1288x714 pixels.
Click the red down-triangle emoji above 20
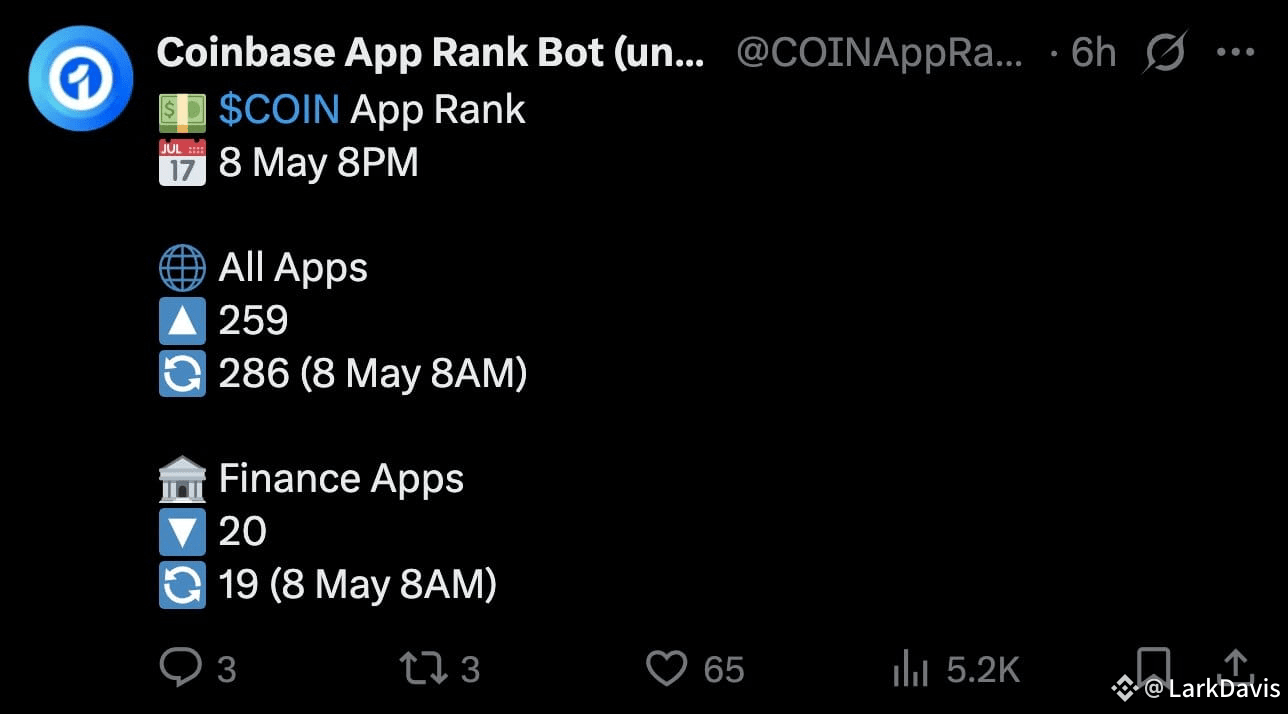(181, 531)
